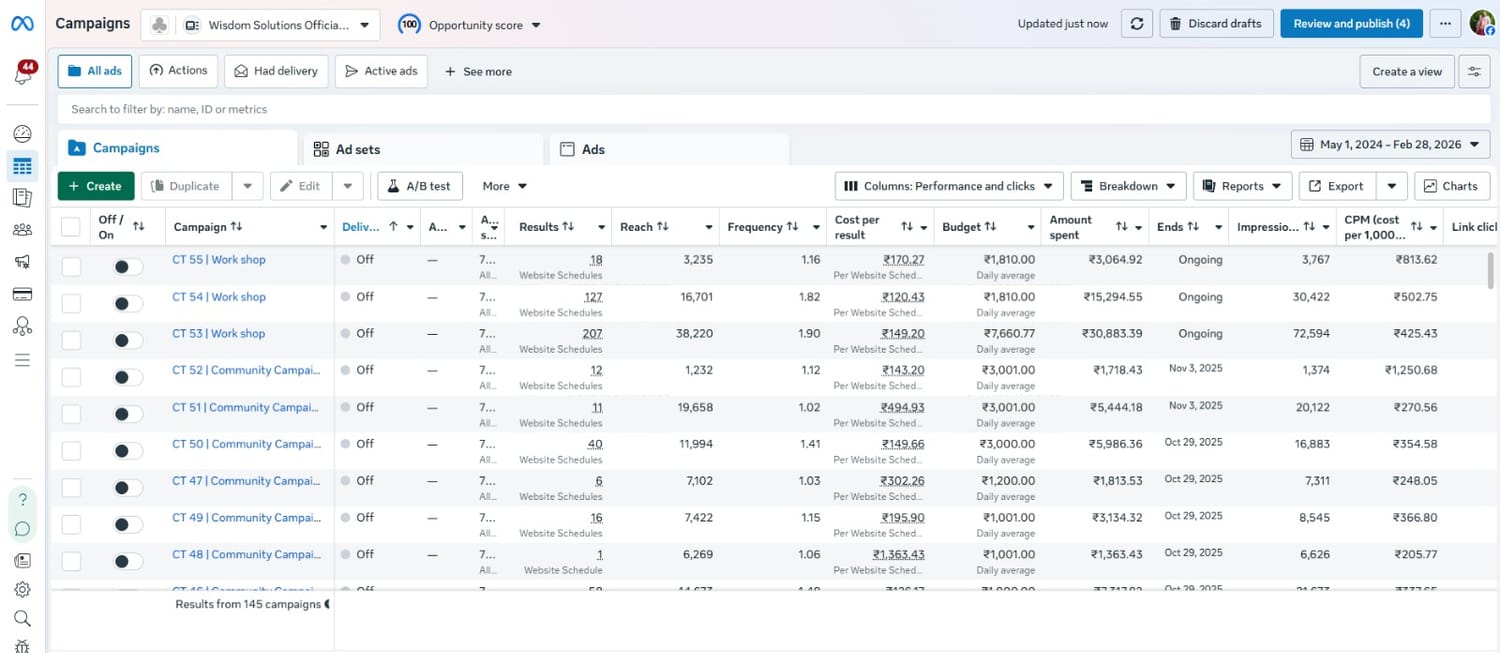Click the Review and publish (4) button
The image size is (1500, 653).
click(x=1351, y=24)
